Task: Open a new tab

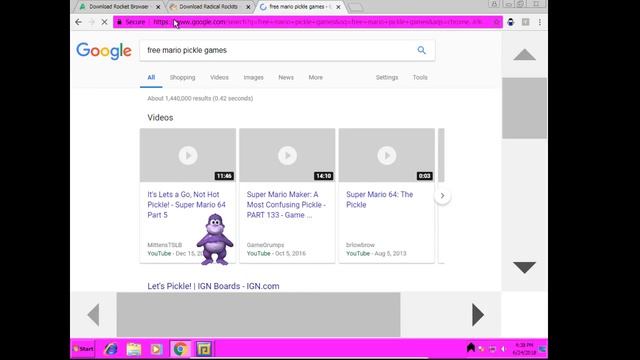Action: [356, 7]
